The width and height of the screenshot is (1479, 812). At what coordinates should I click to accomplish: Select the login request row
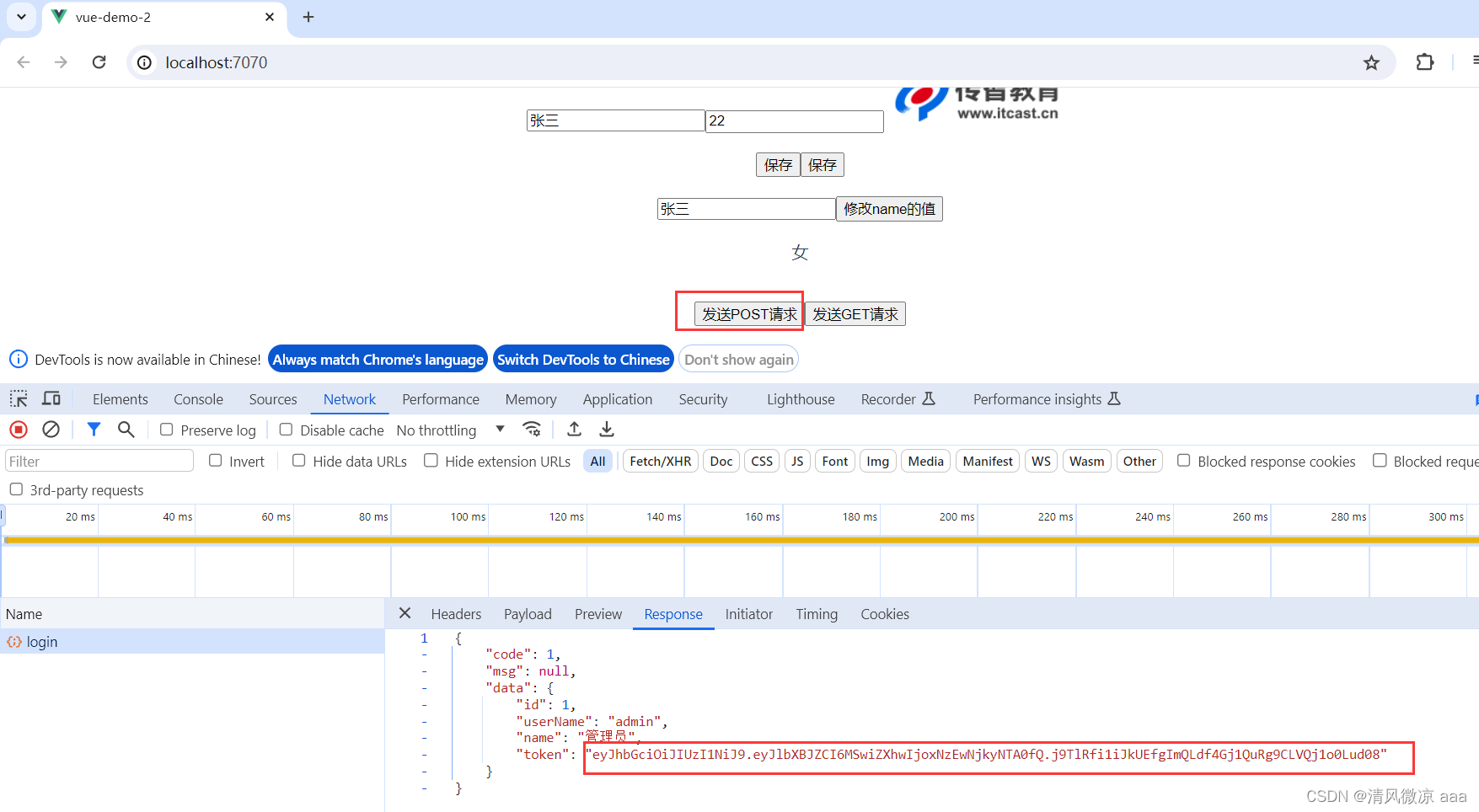pyautogui.click(x=192, y=642)
